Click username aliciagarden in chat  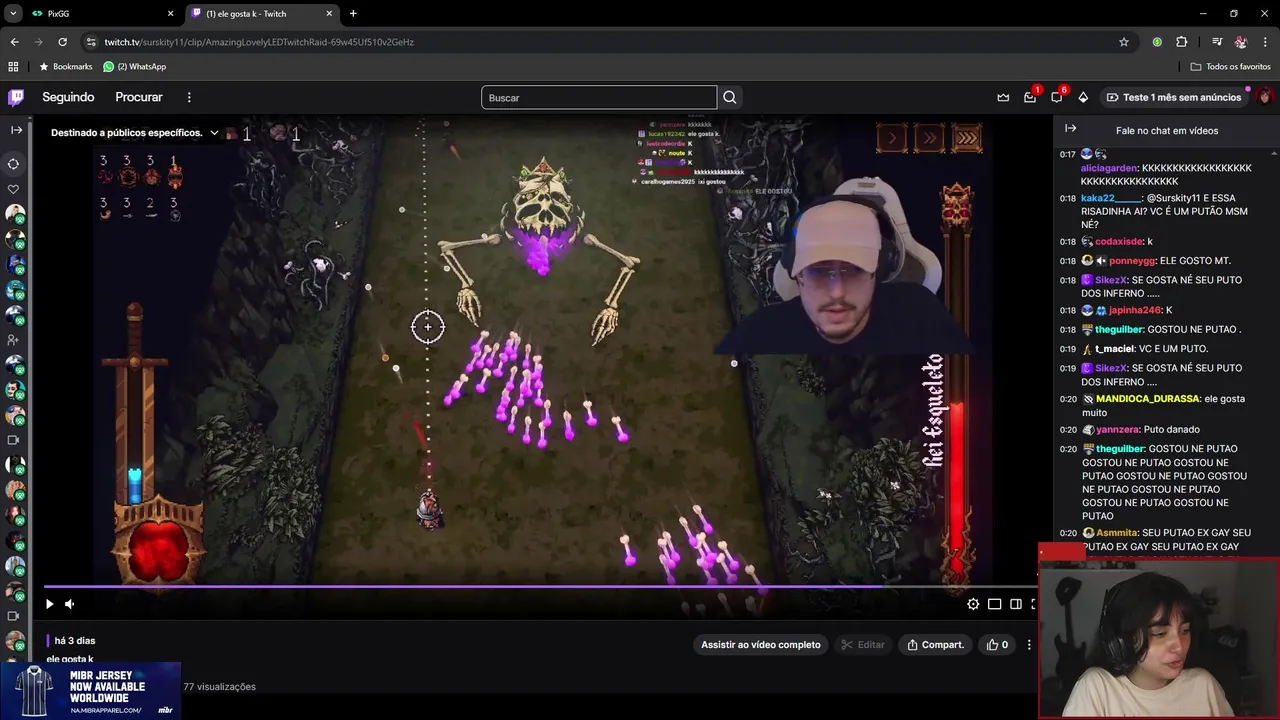click(1109, 168)
